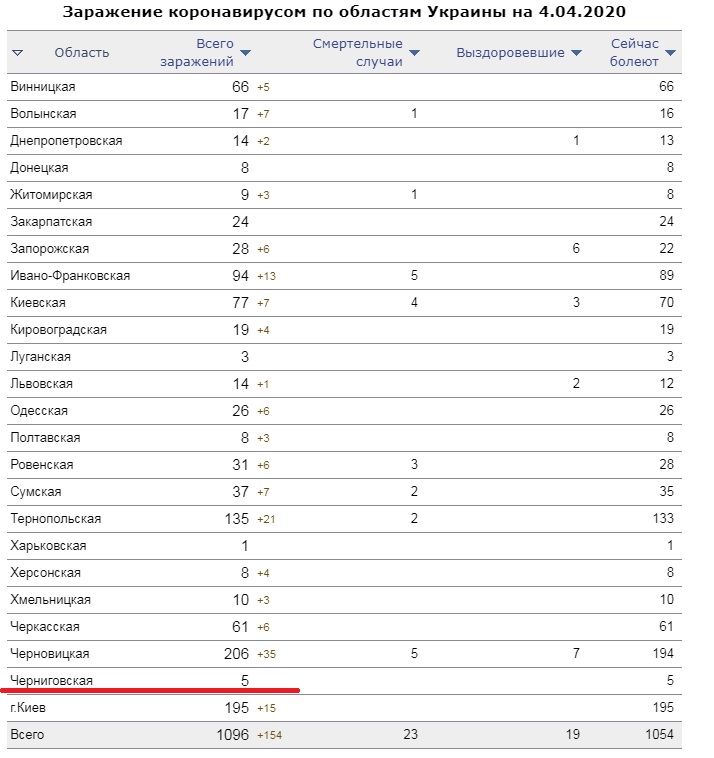This screenshot has height=758, width=714.
Task: Click the Всего totals row label
Action: [x=27, y=735]
